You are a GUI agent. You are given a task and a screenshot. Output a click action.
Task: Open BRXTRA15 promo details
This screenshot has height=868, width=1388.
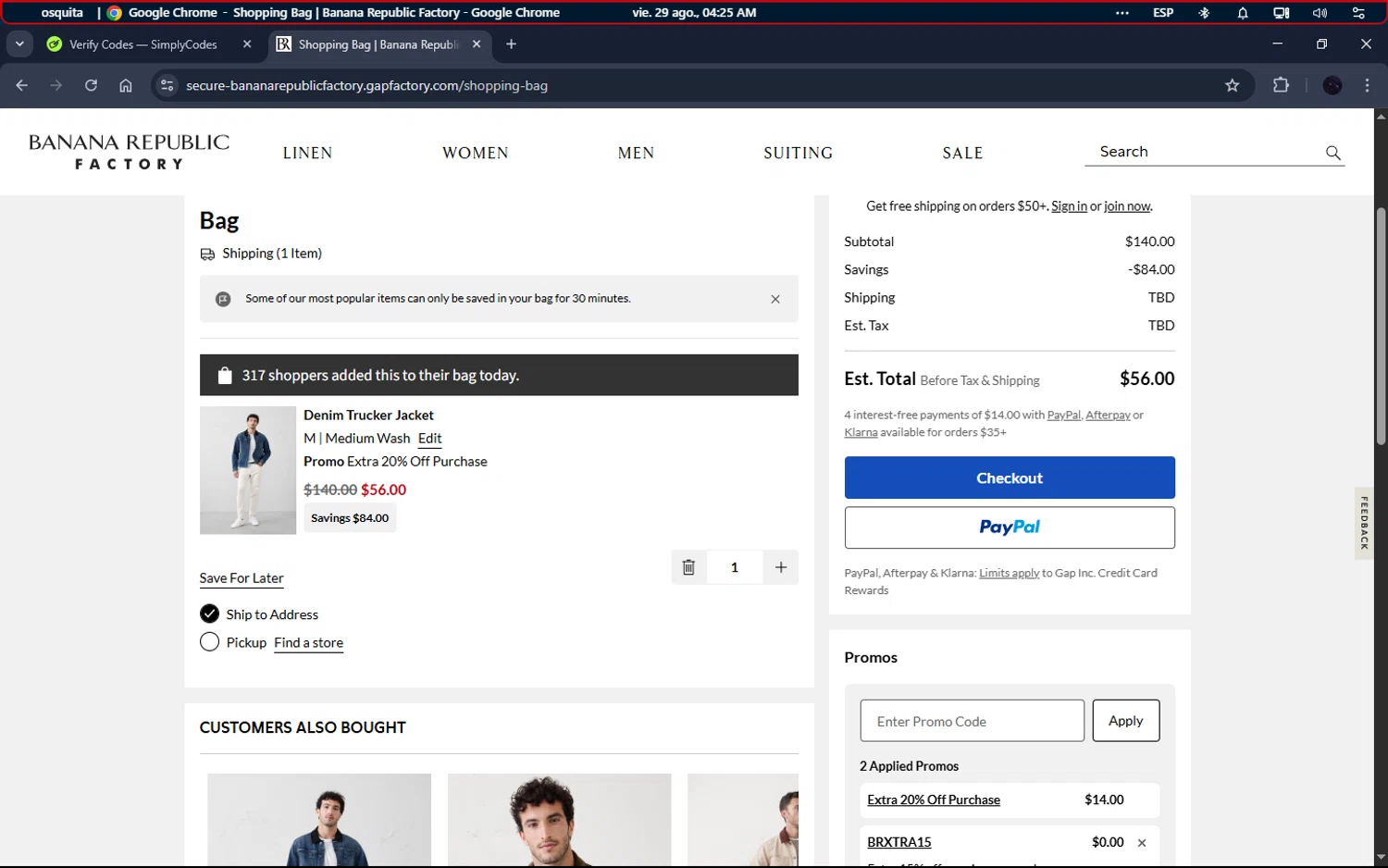click(898, 842)
